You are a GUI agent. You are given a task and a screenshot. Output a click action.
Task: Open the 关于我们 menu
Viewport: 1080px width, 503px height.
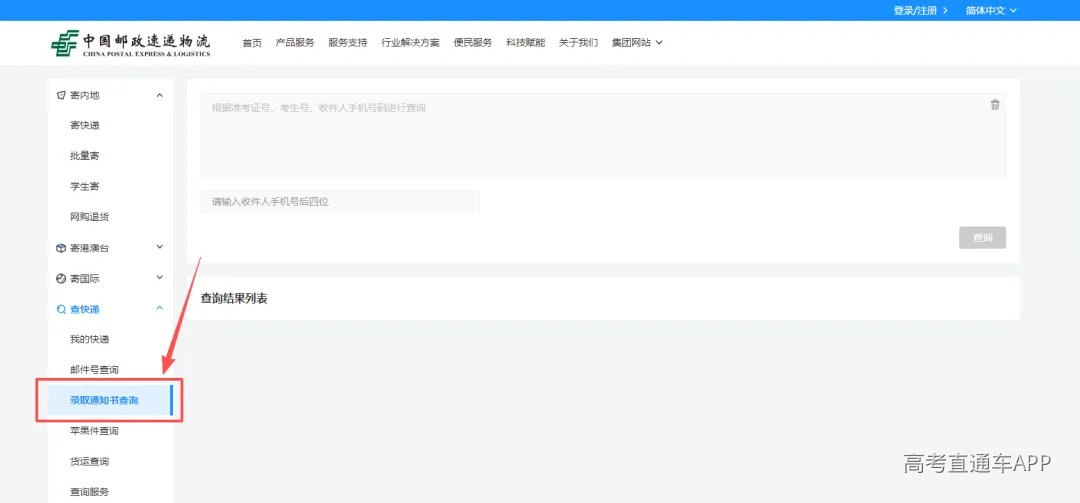[x=579, y=43]
